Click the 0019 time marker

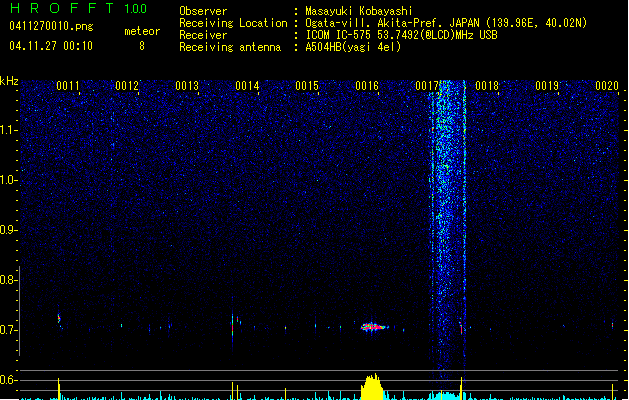547,86
